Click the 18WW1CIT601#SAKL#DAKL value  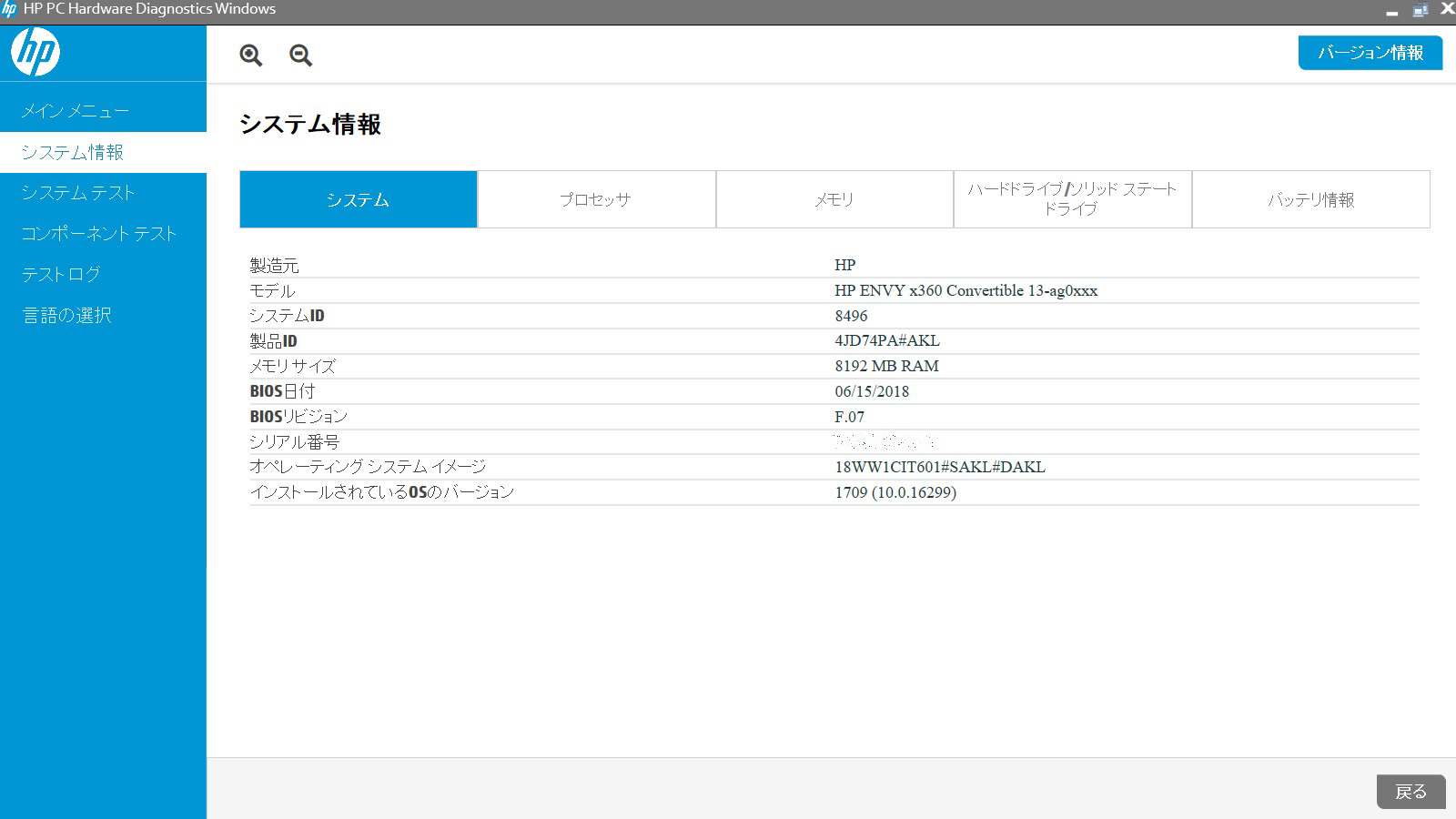coord(940,467)
